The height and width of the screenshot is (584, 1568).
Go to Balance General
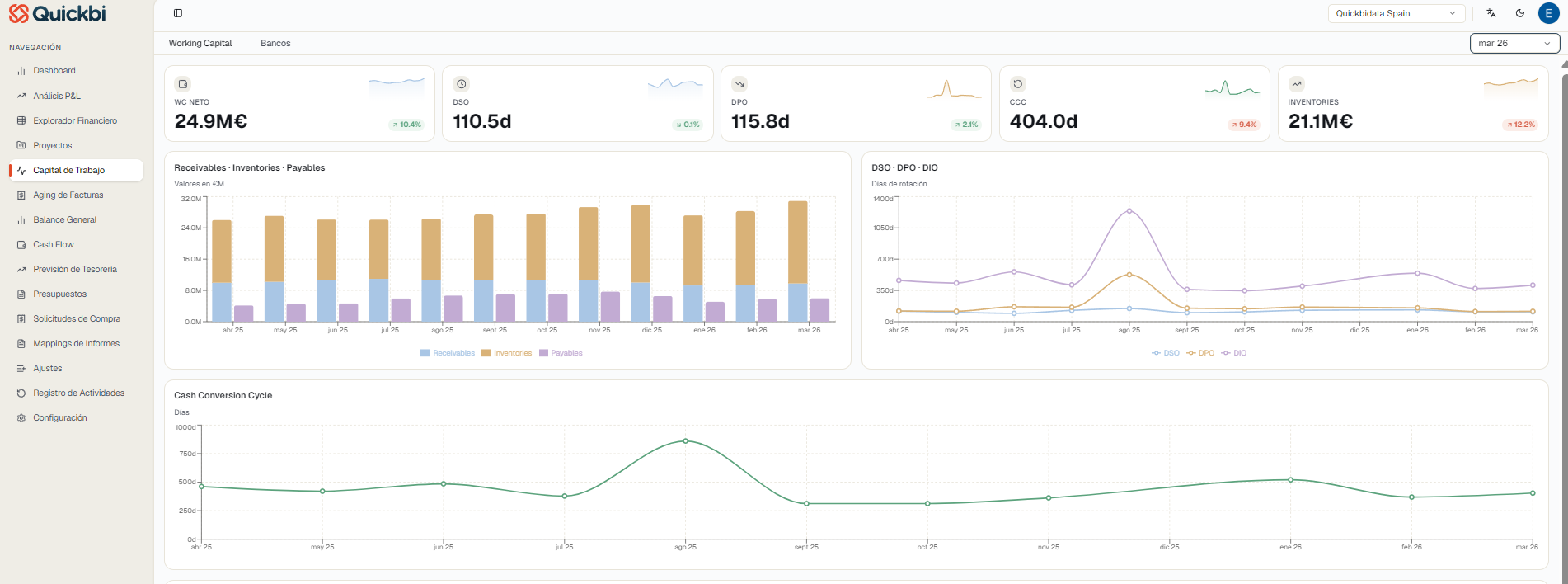coord(65,219)
